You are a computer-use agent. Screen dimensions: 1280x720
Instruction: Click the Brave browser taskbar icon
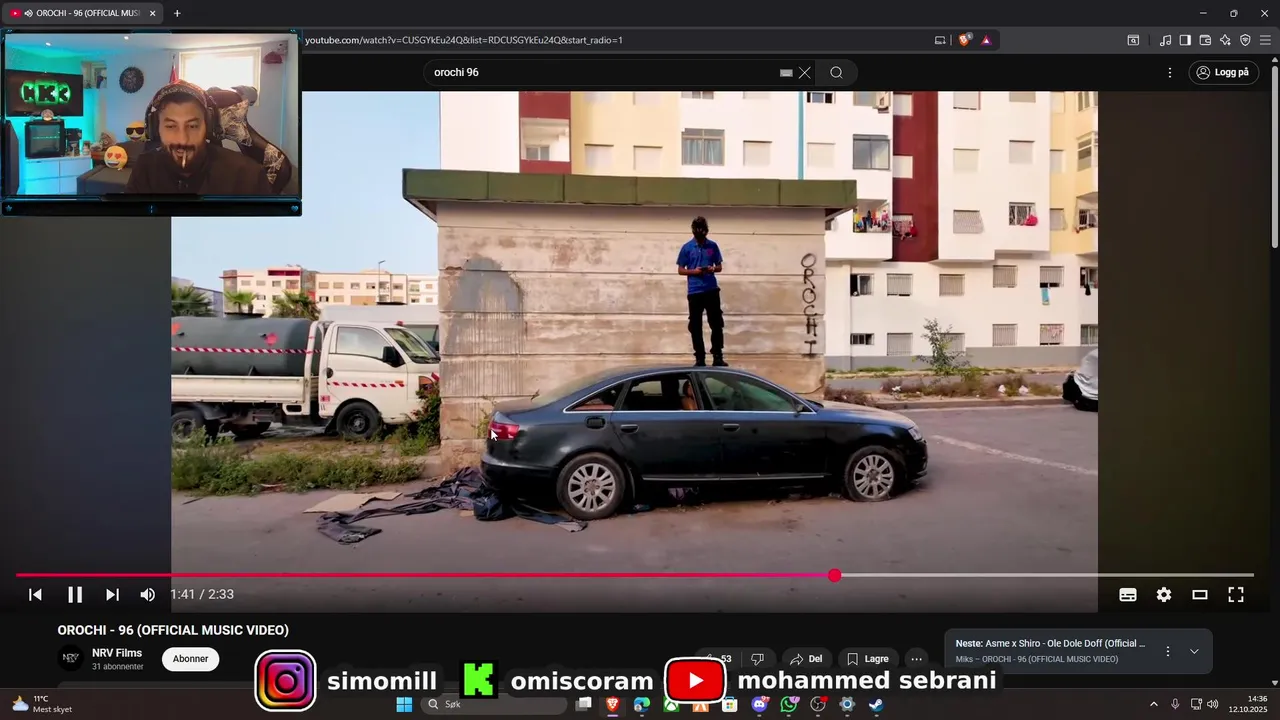(x=612, y=704)
